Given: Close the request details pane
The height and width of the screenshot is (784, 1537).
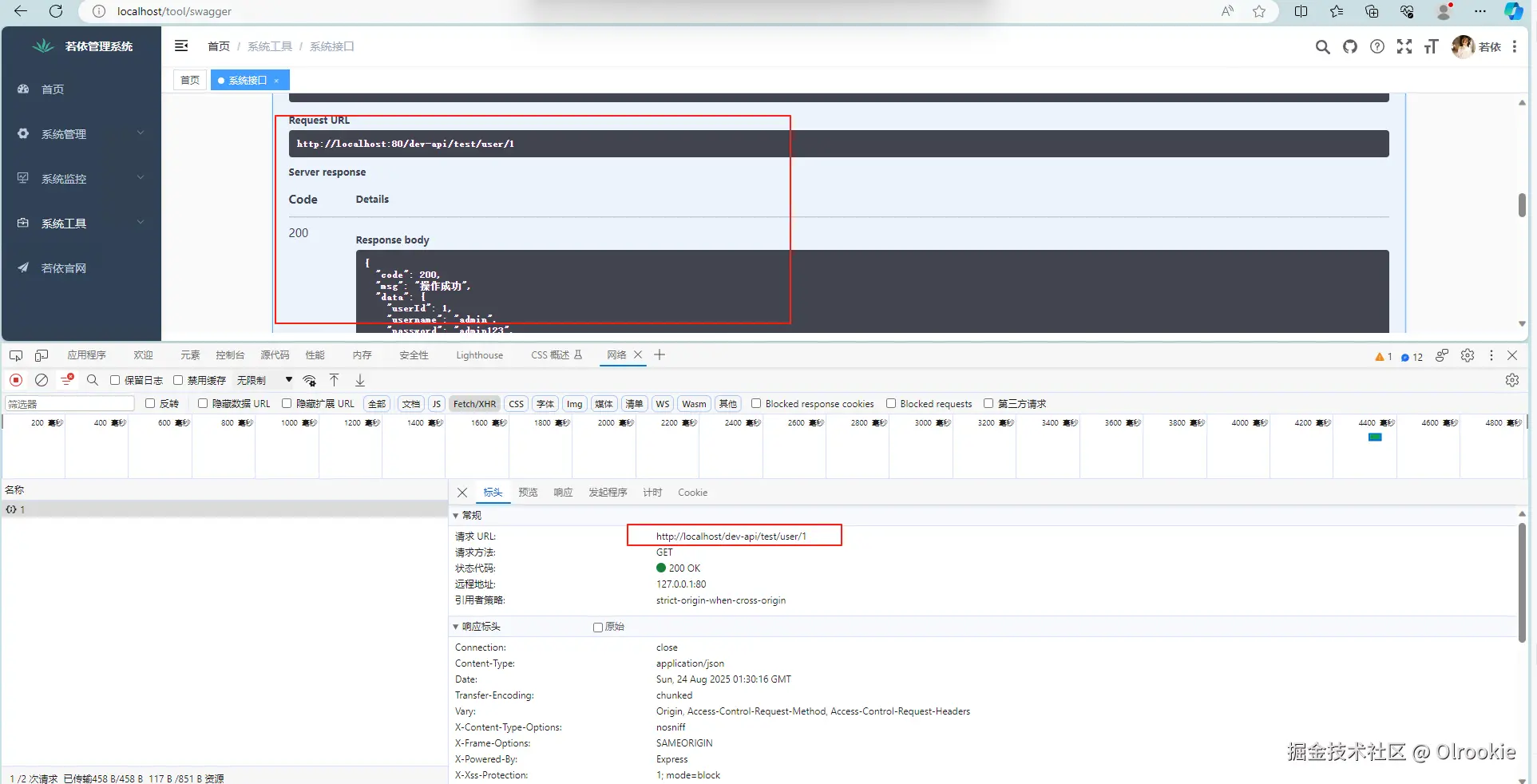Looking at the screenshot, I should [x=462, y=493].
